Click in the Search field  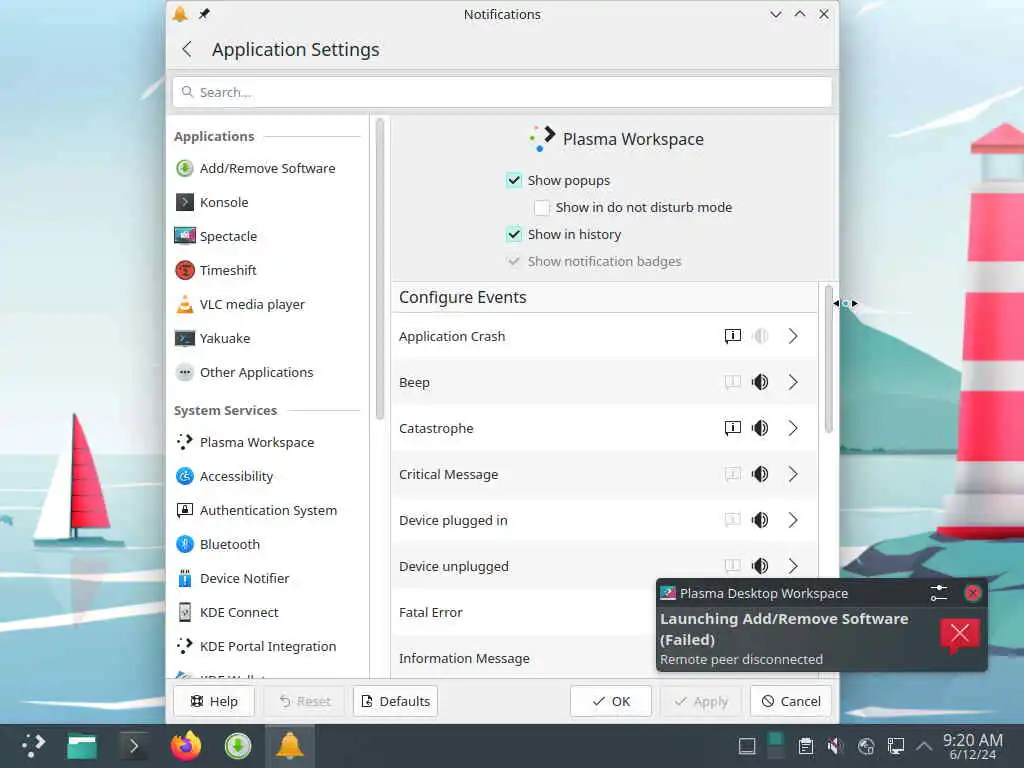(x=502, y=92)
